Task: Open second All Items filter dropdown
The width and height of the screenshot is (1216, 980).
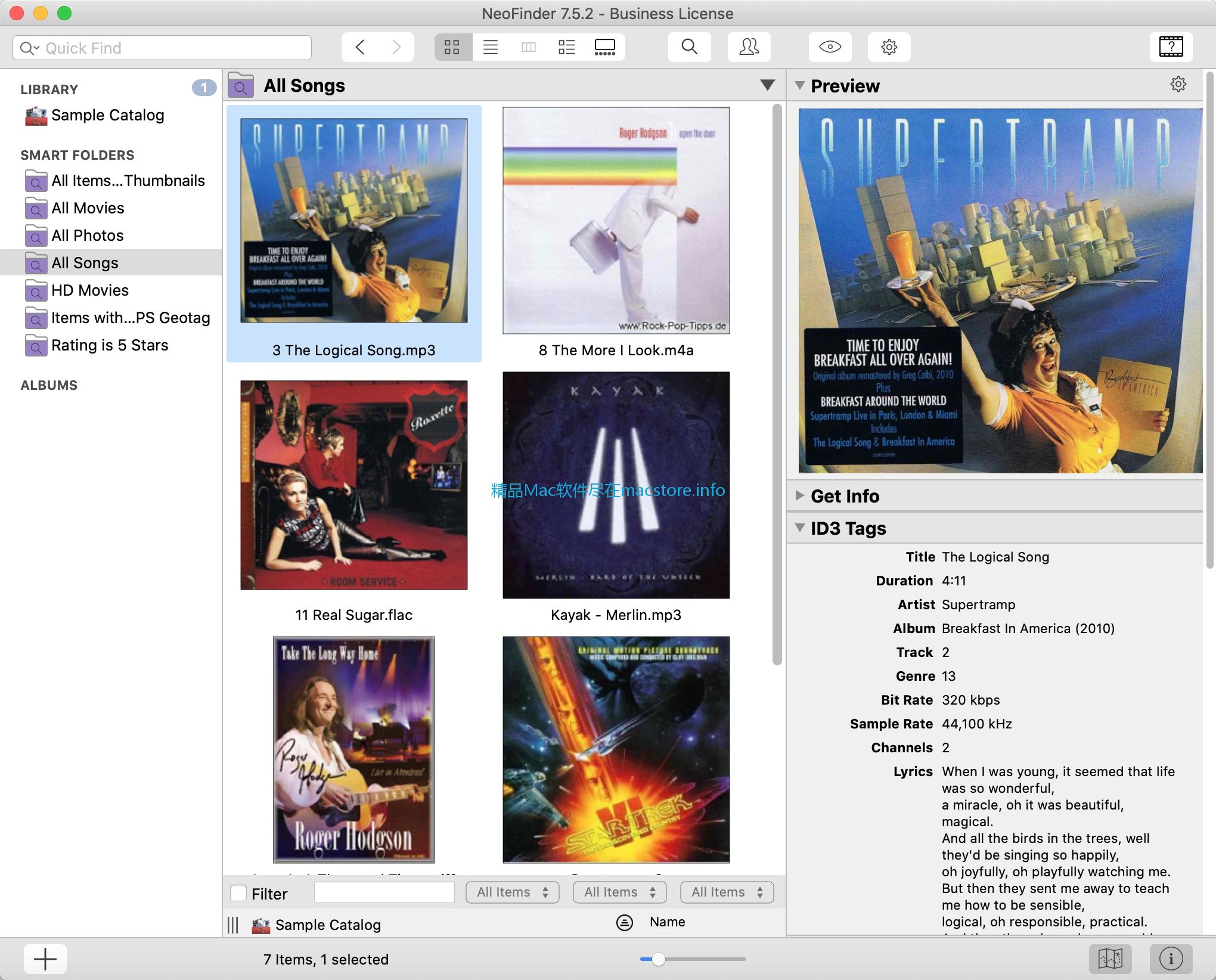Action: click(620, 892)
